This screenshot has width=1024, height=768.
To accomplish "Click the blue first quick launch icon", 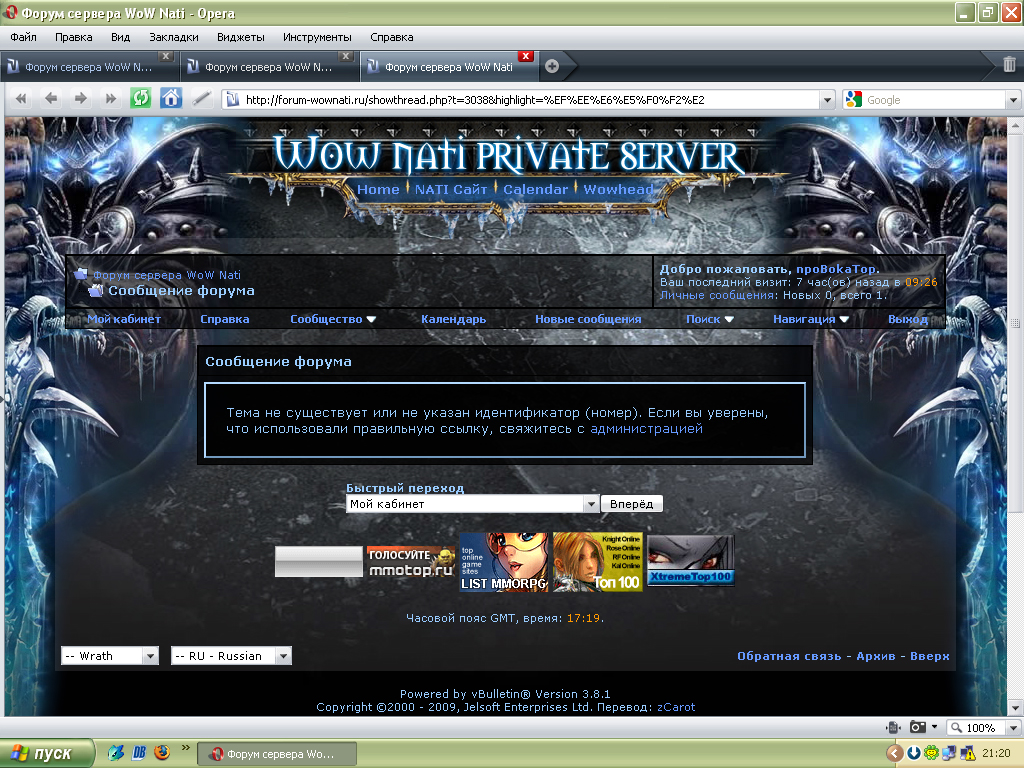I will tap(116, 753).
